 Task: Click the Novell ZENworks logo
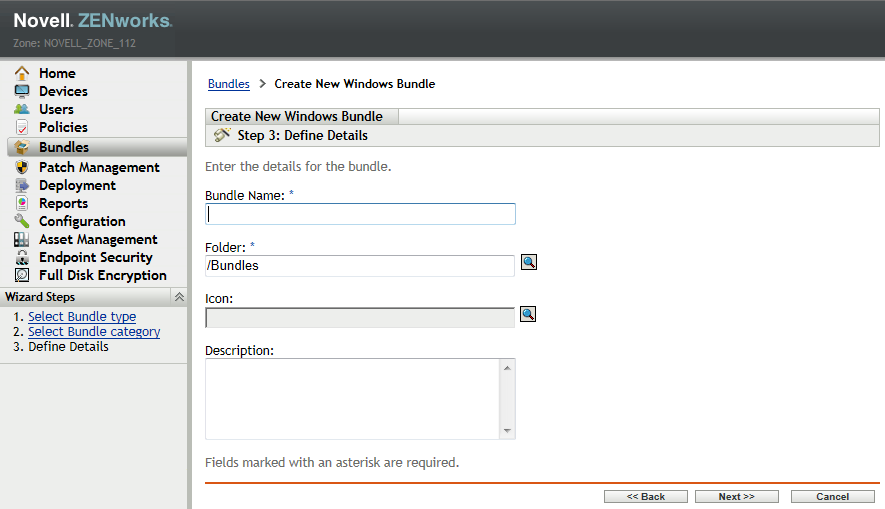[x=93, y=21]
